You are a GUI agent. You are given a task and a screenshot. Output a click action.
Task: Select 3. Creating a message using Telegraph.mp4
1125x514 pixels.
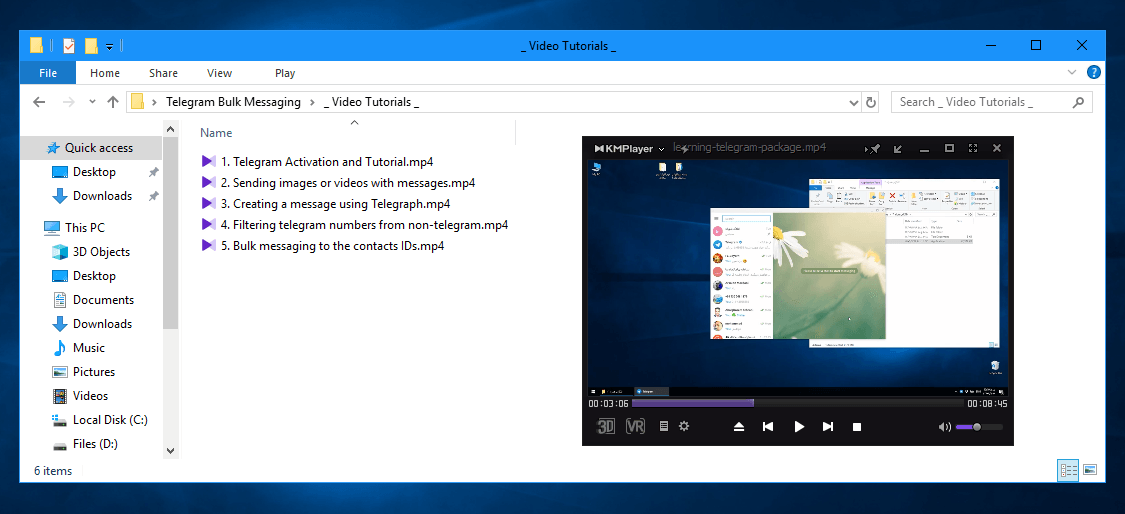(x=335, y=204)
